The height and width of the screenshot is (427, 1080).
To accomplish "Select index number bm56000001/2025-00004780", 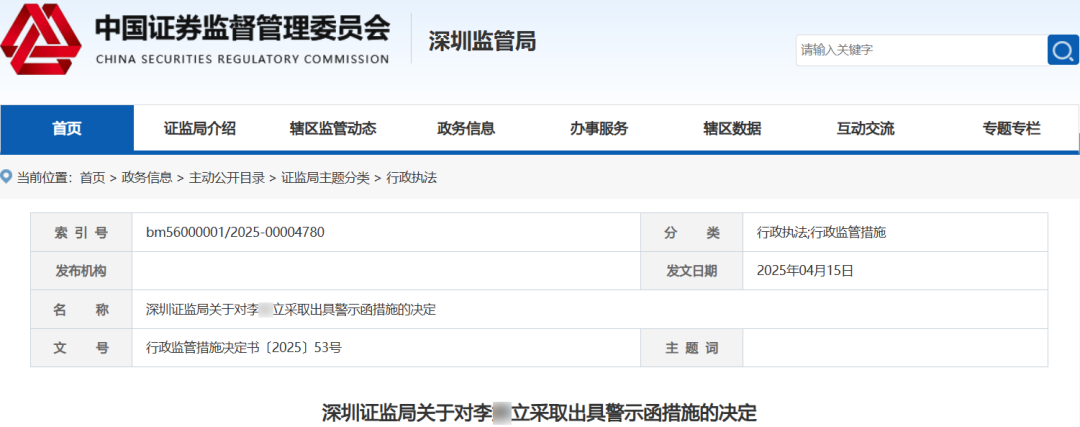I will click(x=236, y=233).
